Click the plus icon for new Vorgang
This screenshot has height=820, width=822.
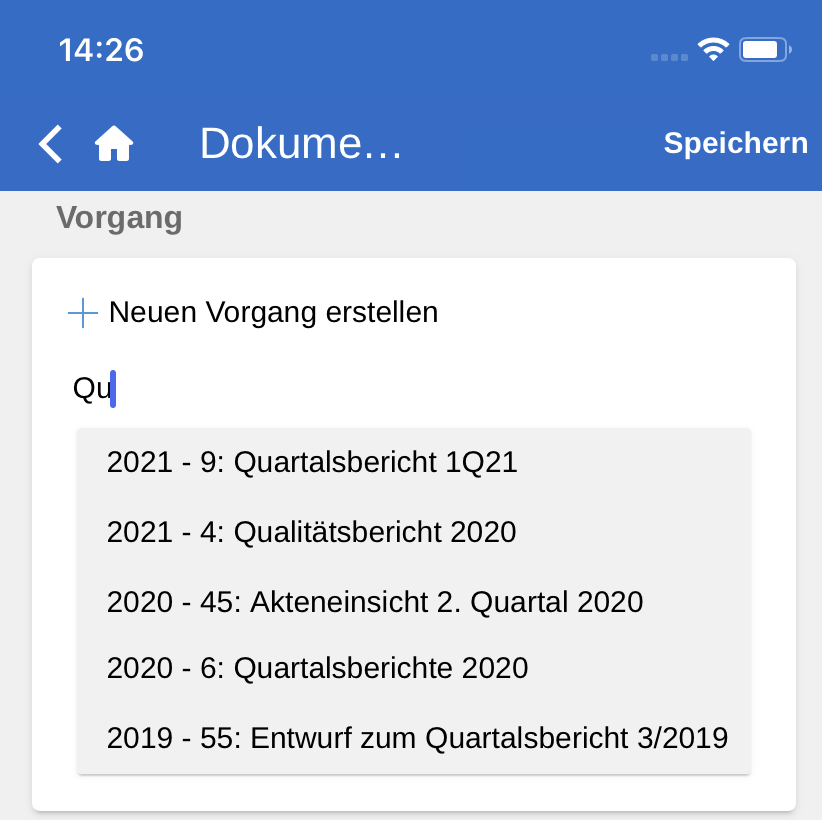pyautogui.click(x=82, y=313)
